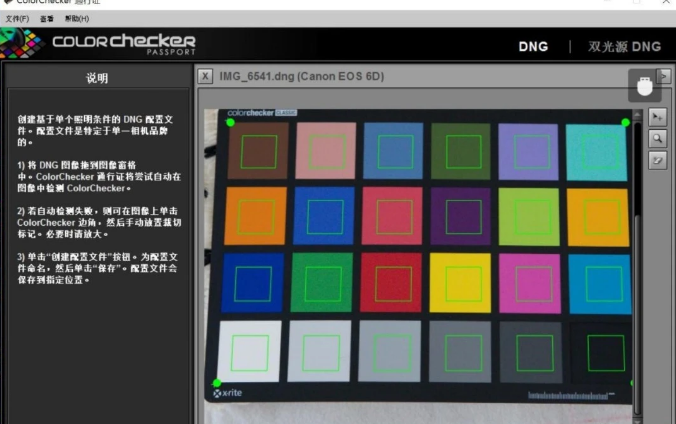Viewport: 676px width, 424px height.
Task: Click the dark purple patch in second row
Action: (x=460, y=217)
